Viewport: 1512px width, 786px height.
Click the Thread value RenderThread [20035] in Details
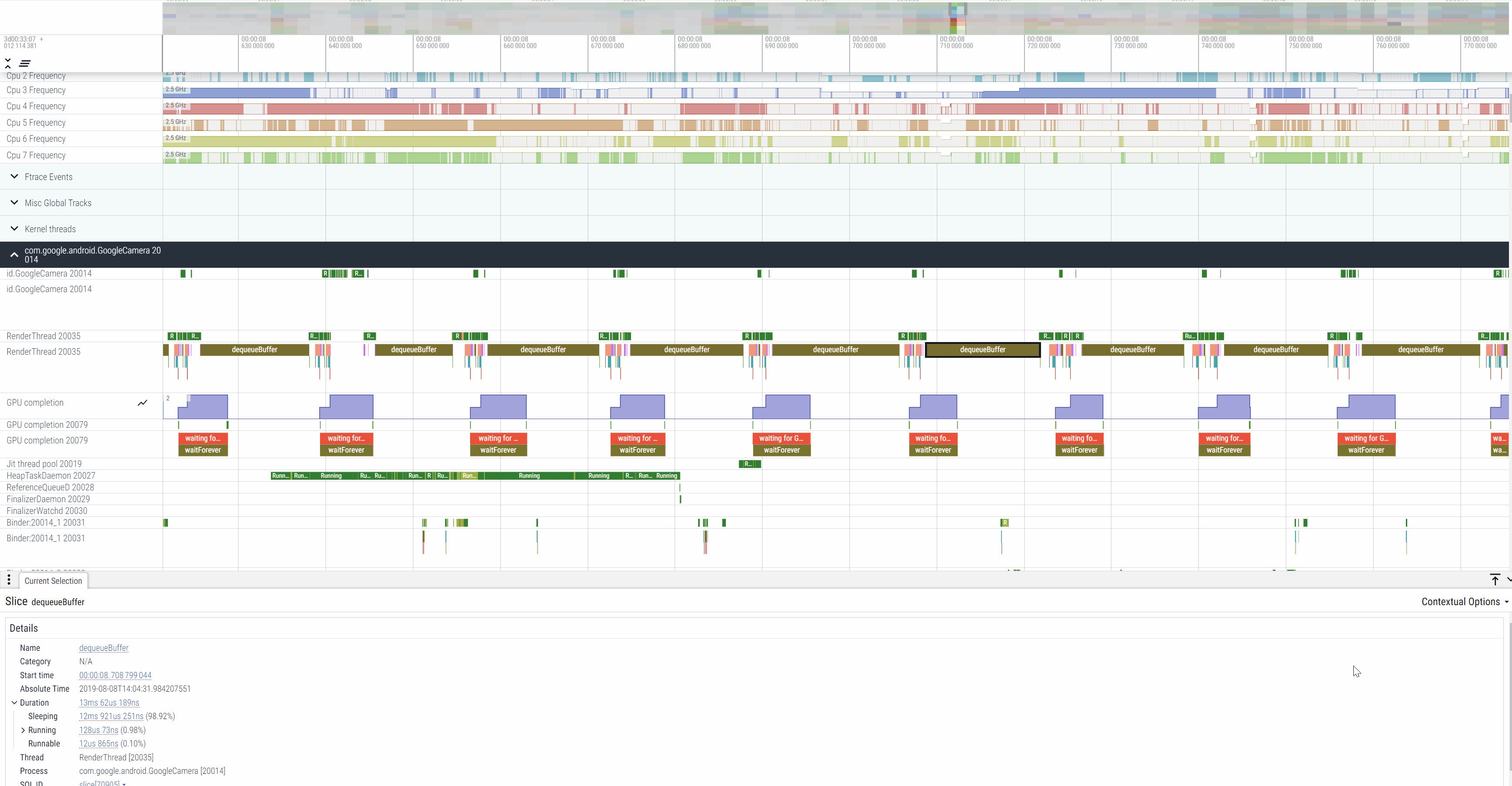click(x=116, y=757)
